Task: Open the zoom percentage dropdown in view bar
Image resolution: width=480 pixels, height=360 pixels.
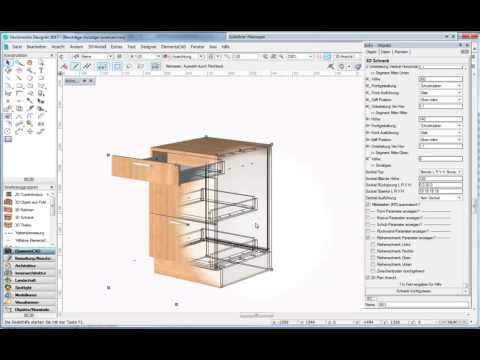Action: coord(300,57)
